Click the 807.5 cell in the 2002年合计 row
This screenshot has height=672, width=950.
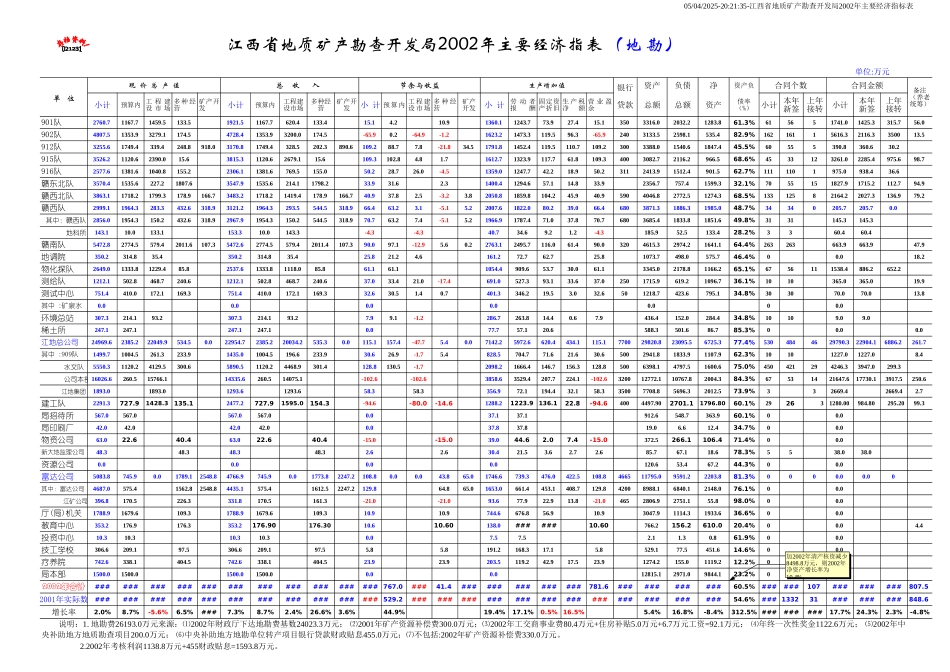point(919,587)
